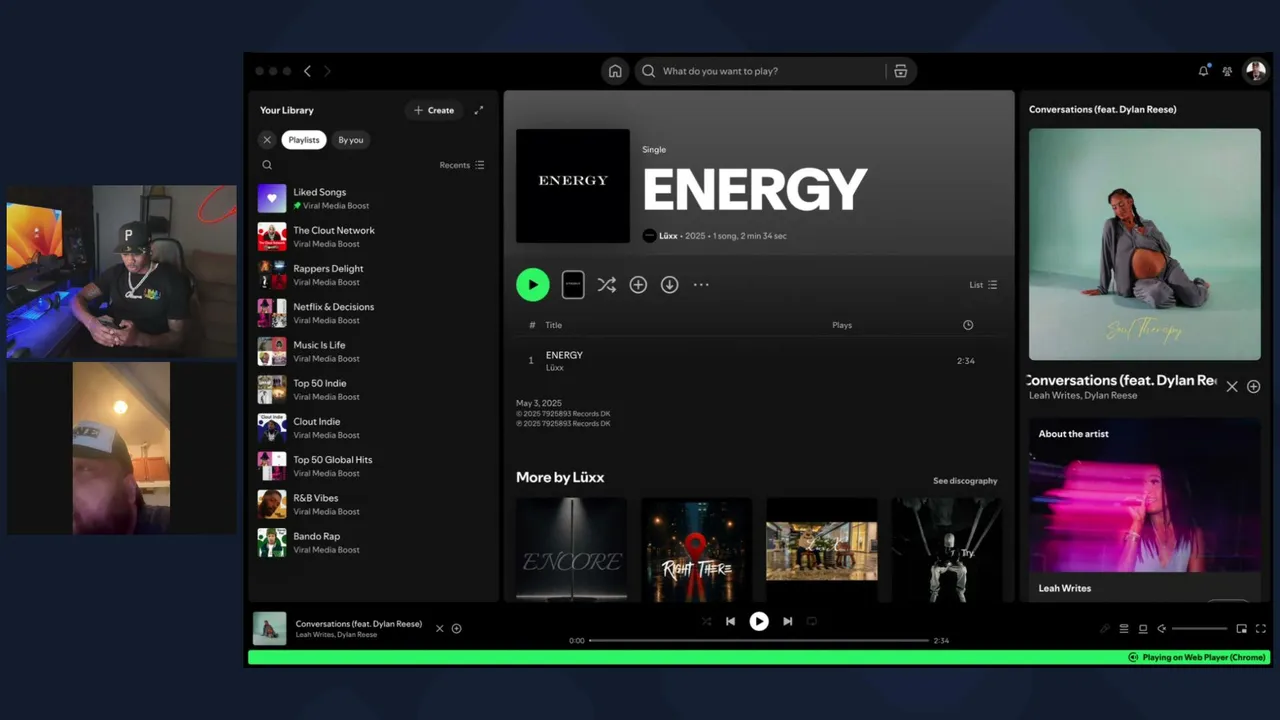The height and width of the screenshot is (720, 1280).
Task: Click play in the bottom player bar
Action: [759, 621]
